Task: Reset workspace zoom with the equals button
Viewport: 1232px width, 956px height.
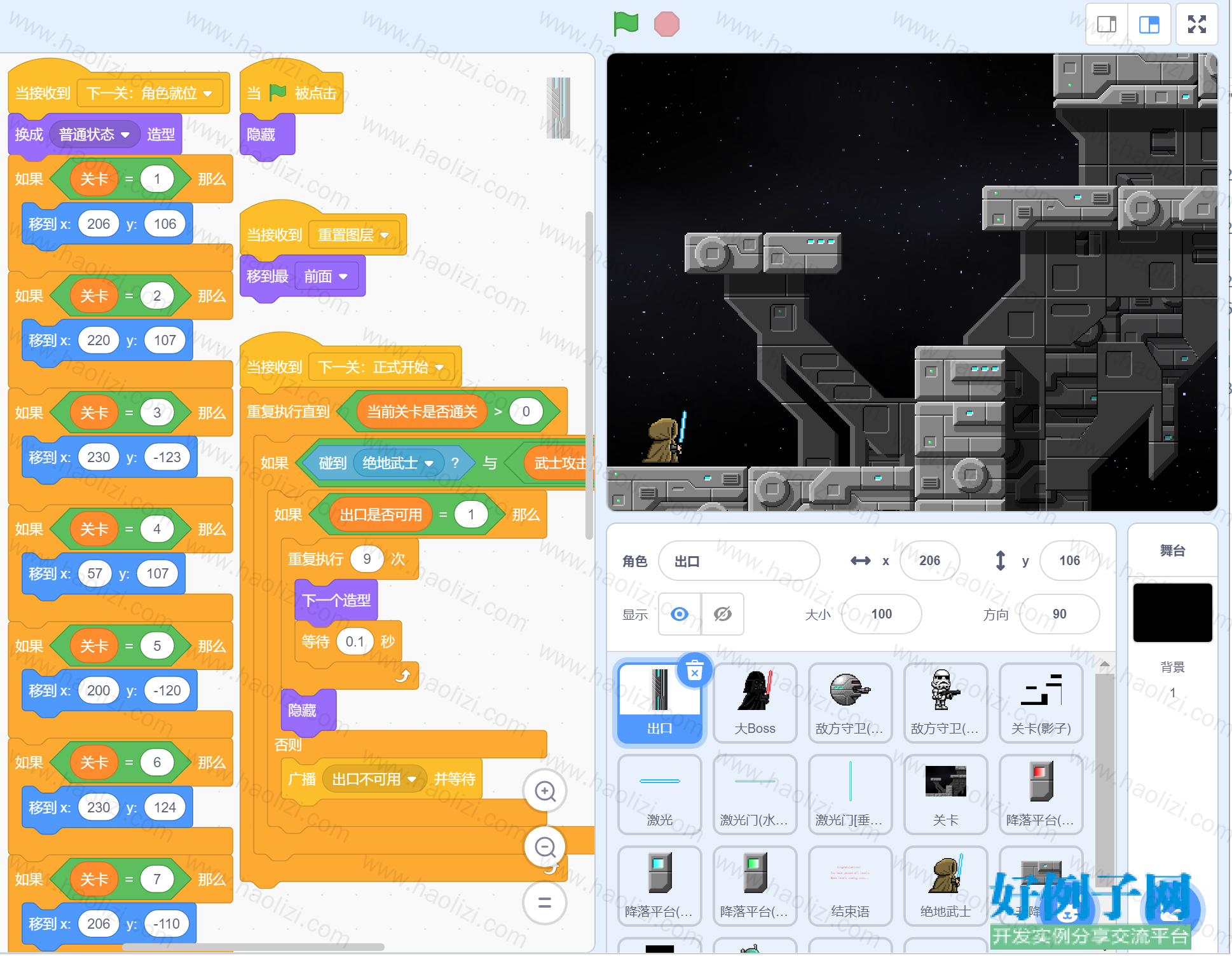Action: (x=545, y=903)
